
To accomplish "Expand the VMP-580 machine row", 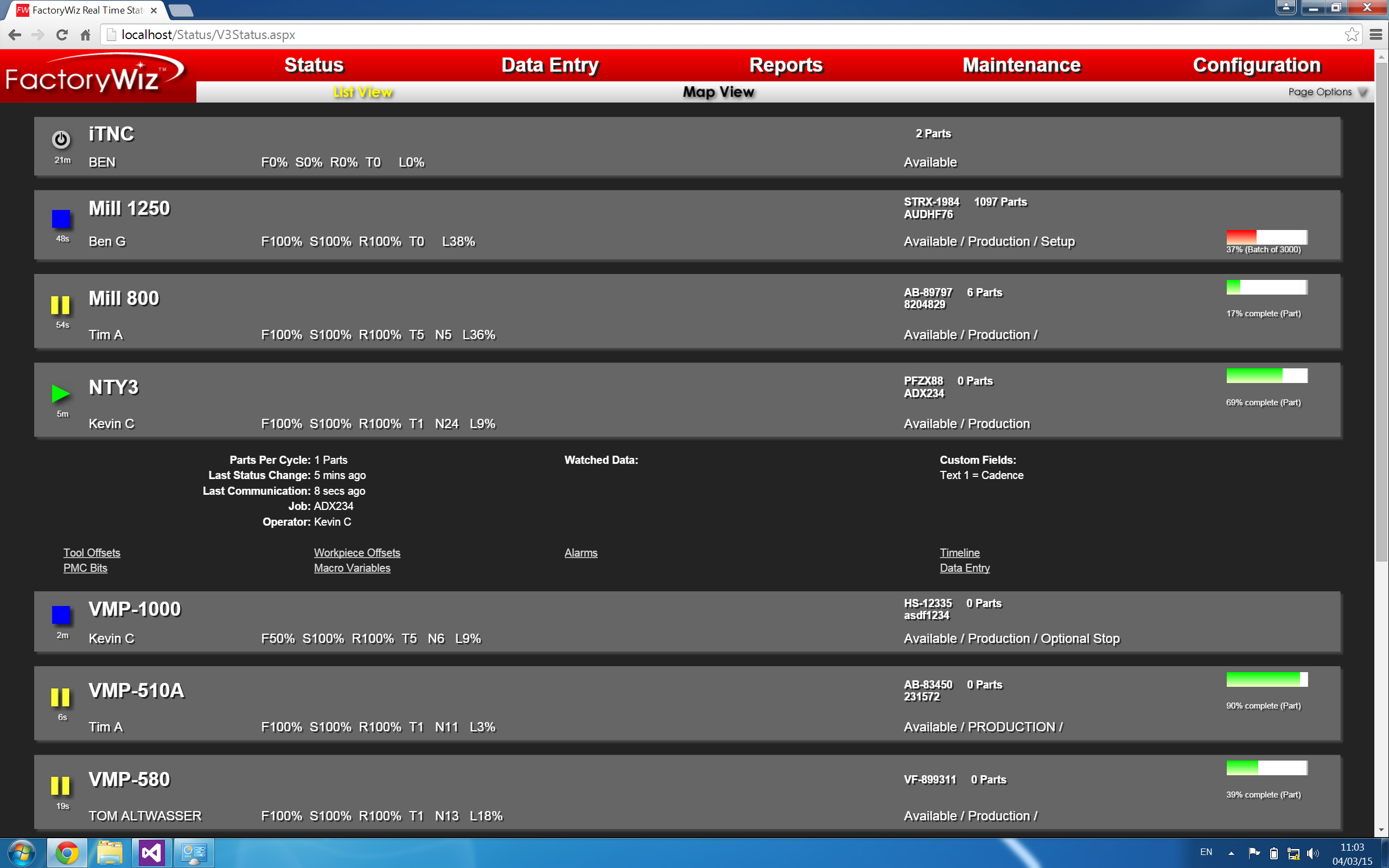I will pyautogui.click(x=687, y=792).
